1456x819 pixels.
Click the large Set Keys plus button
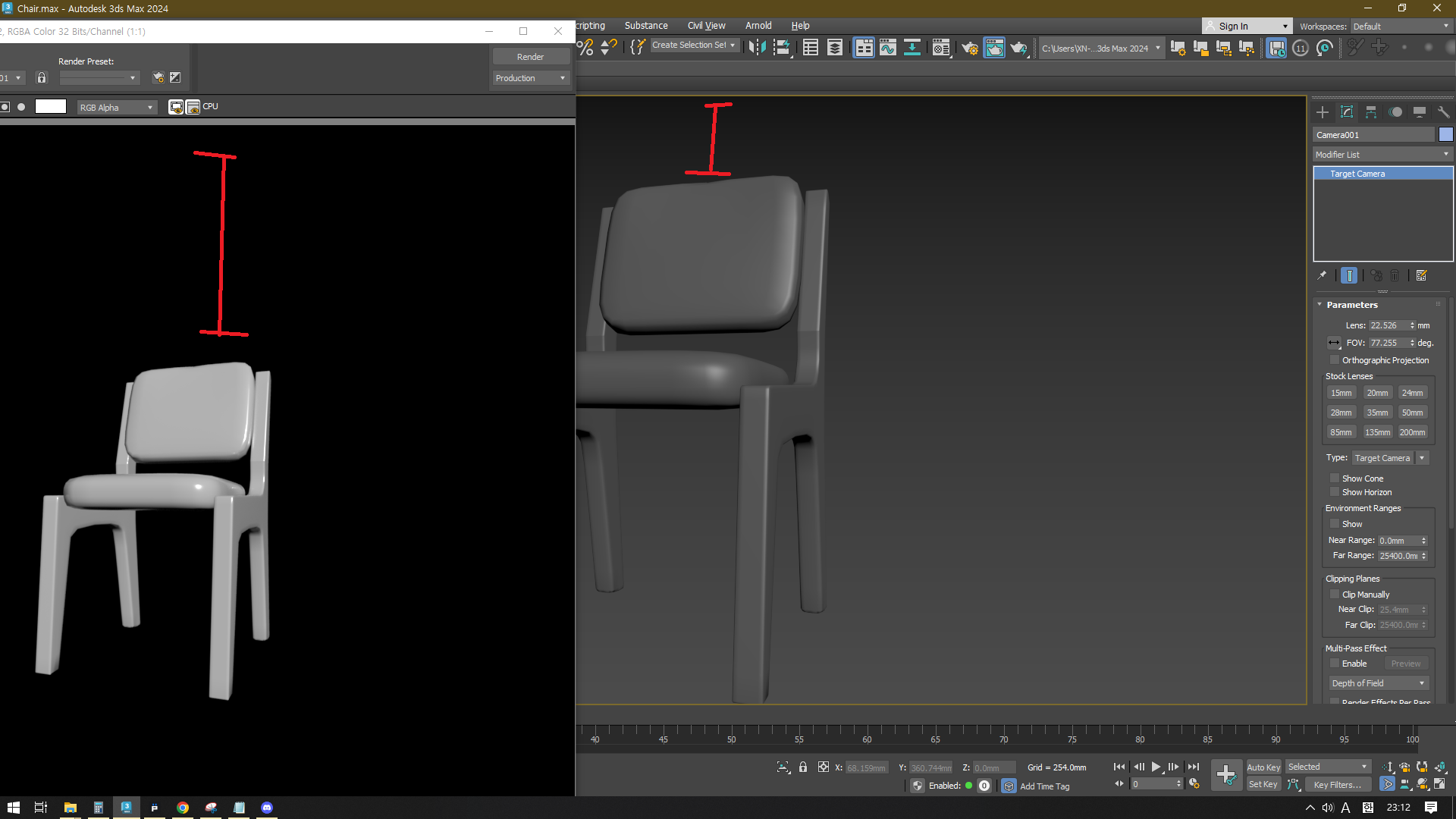[x=1226, y=774]
